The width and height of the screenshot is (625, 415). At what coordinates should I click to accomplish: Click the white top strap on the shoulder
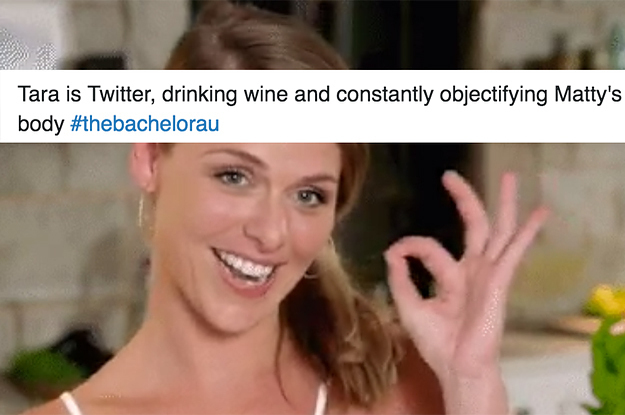point(72,403)
